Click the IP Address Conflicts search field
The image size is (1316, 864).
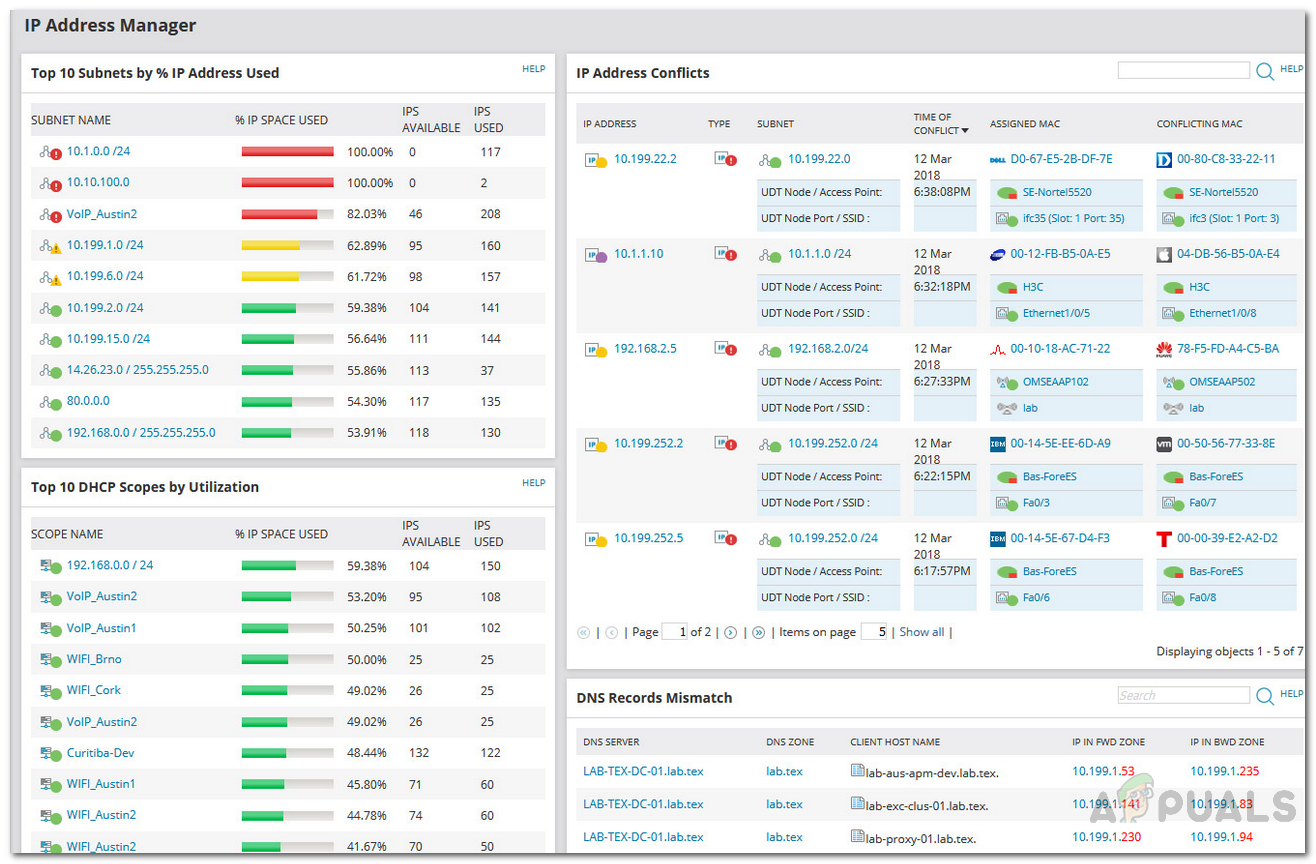pyautogui.click(x=1183, y=71)
